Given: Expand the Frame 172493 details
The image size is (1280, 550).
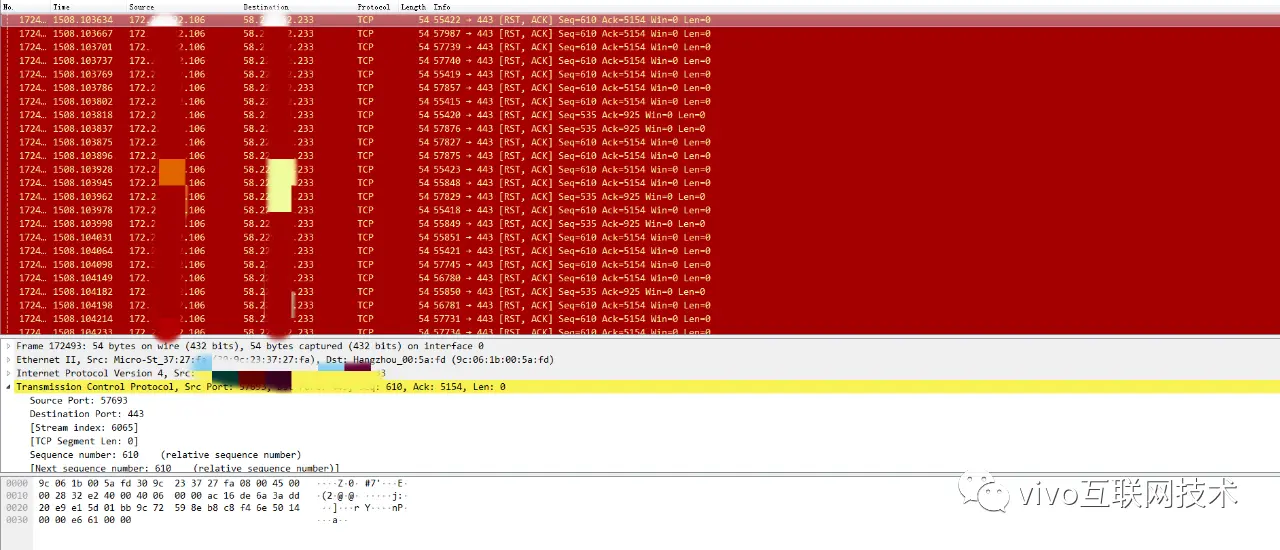Looking at the screenshot, I should pos(9,346).
